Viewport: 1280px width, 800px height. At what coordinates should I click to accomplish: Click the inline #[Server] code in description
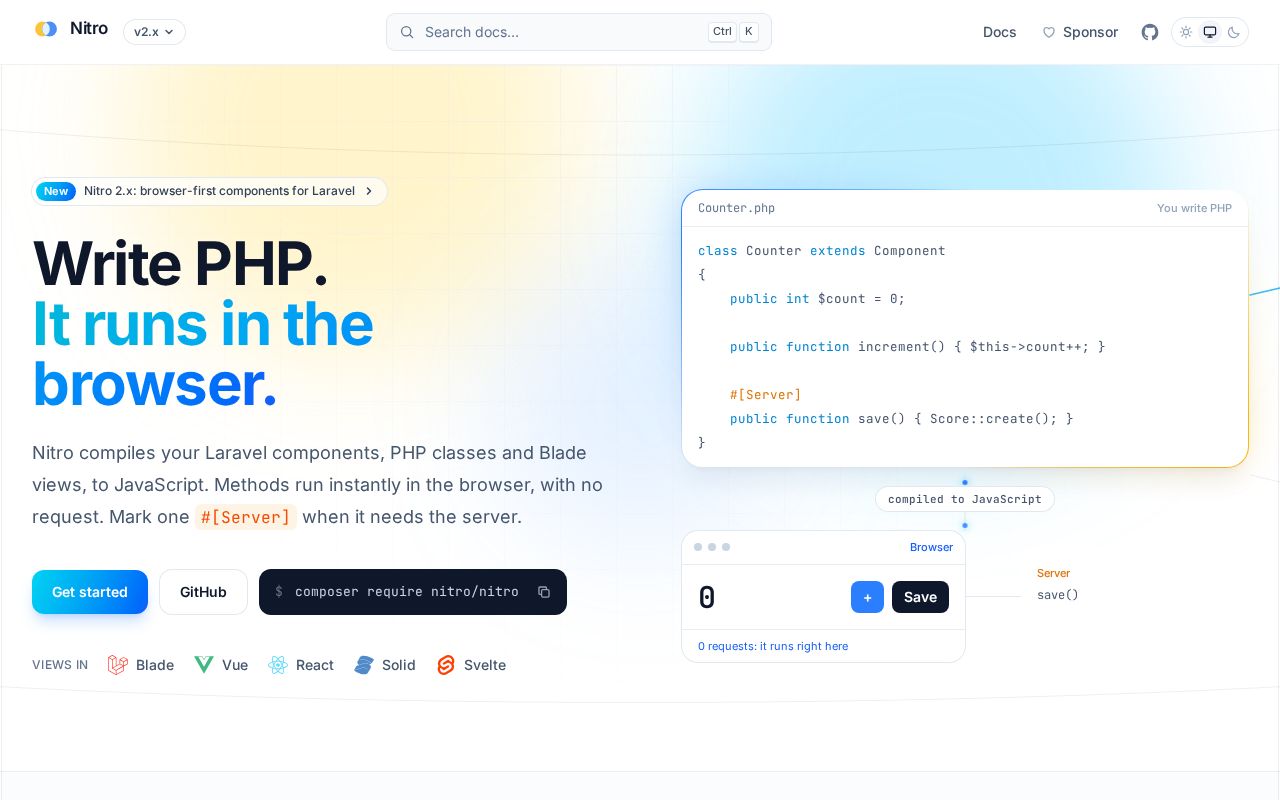click(x=245, y=517)
